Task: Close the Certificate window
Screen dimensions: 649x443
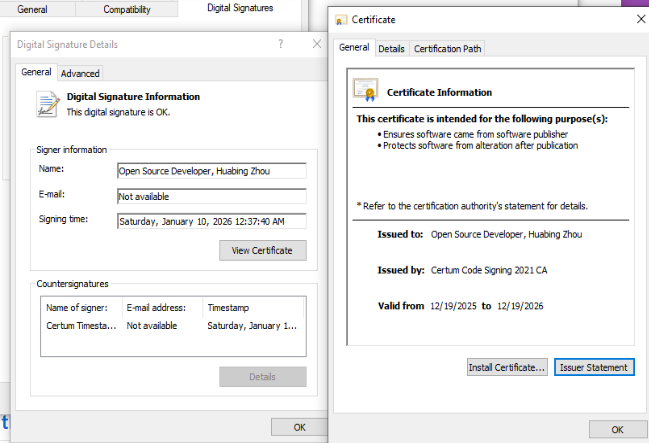Action: 641,19
